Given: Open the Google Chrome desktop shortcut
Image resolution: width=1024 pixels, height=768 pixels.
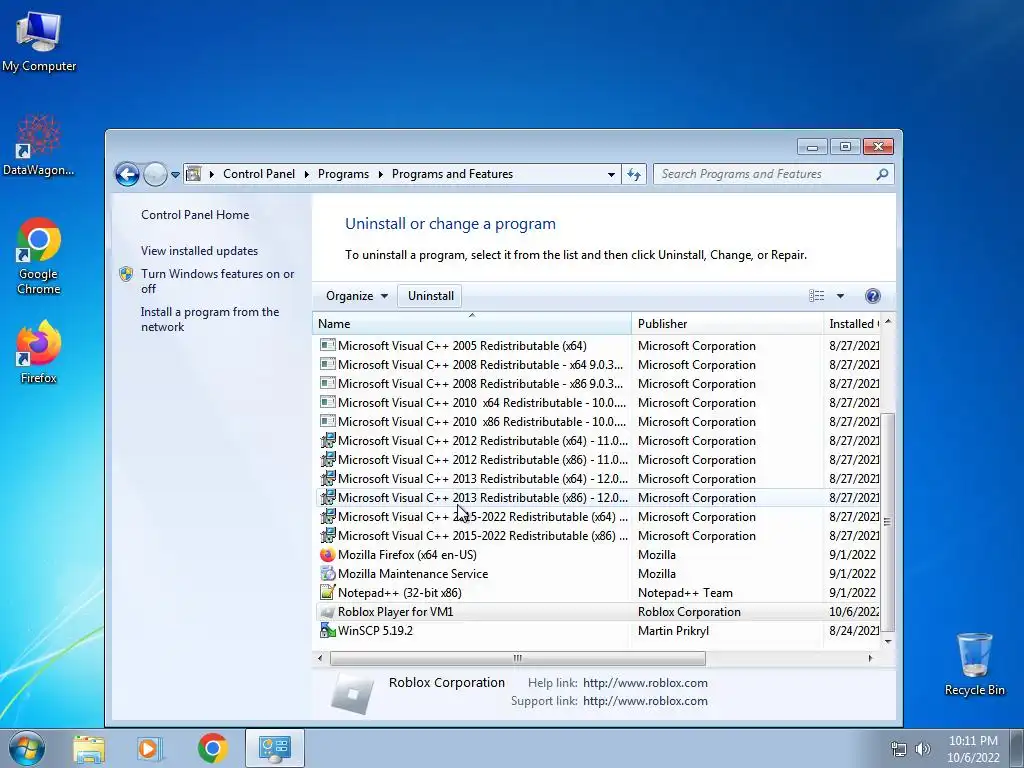Looking at the screenshot, I should 39,256.
